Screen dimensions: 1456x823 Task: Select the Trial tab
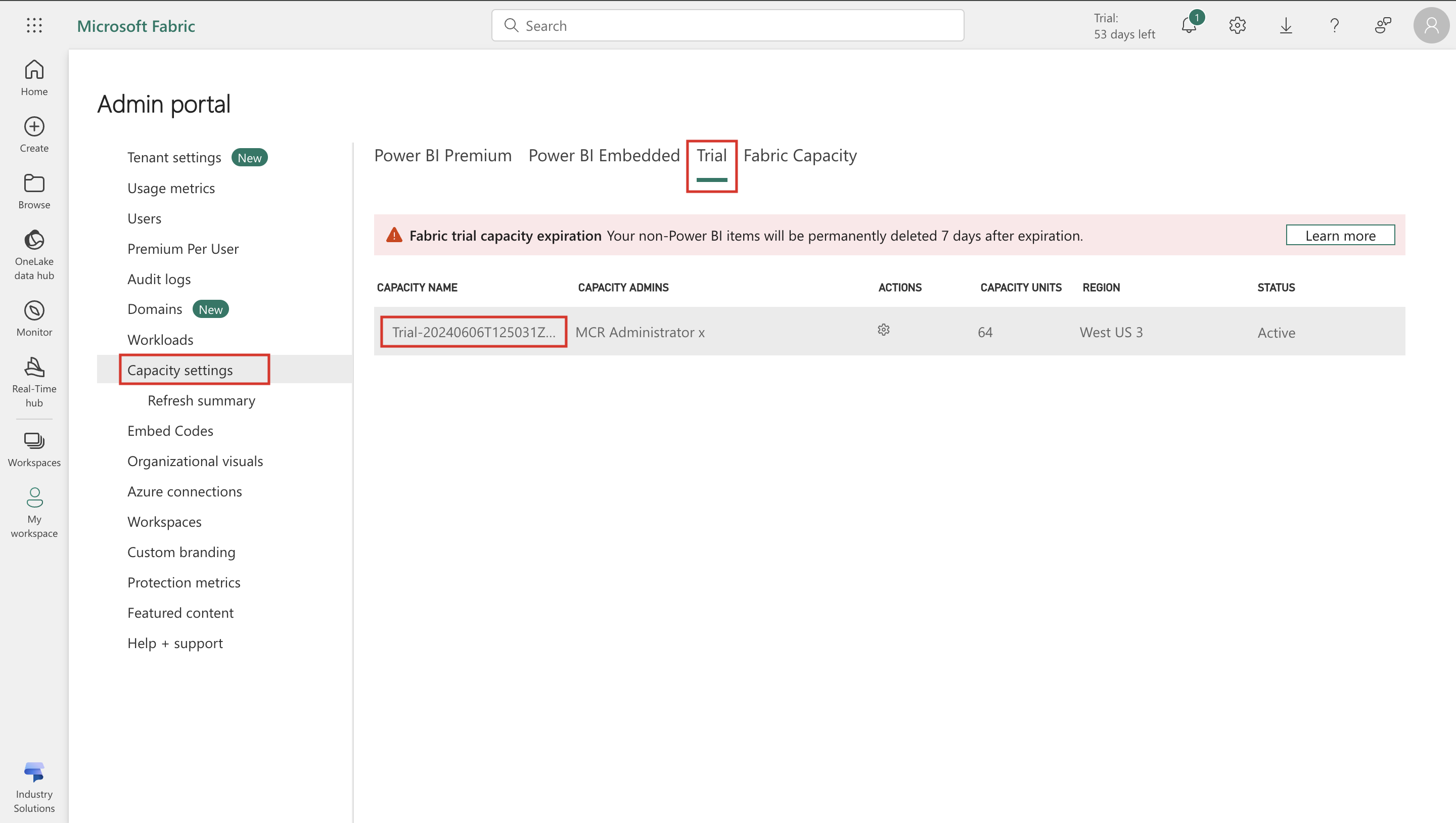711,155
